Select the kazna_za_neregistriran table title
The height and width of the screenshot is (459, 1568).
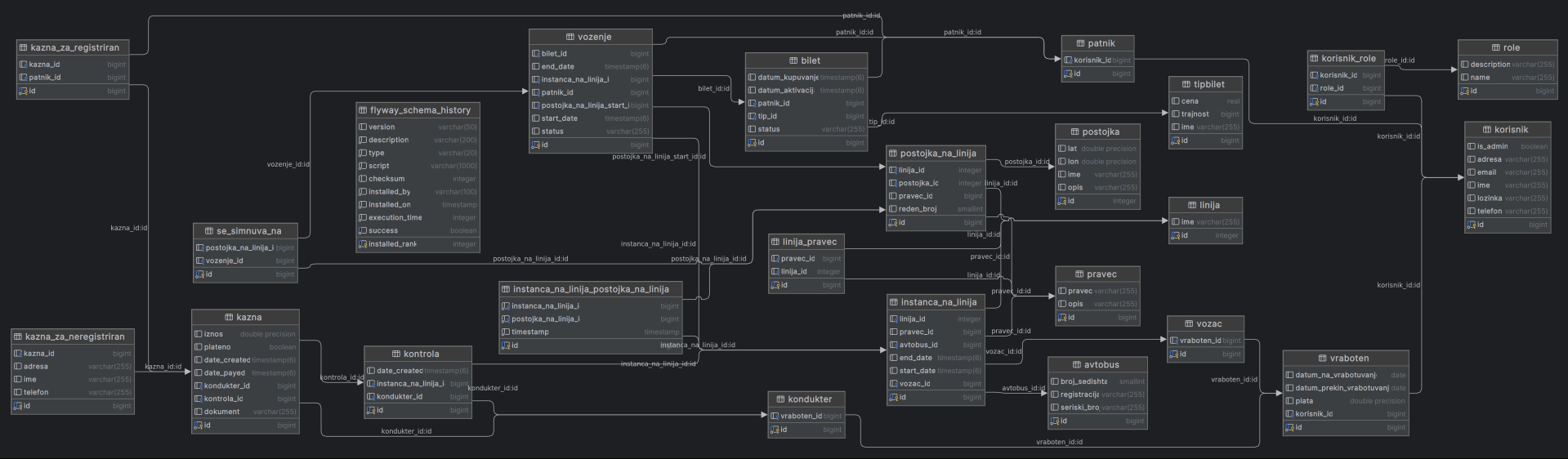pyautogui.click(x=73, y=336)
